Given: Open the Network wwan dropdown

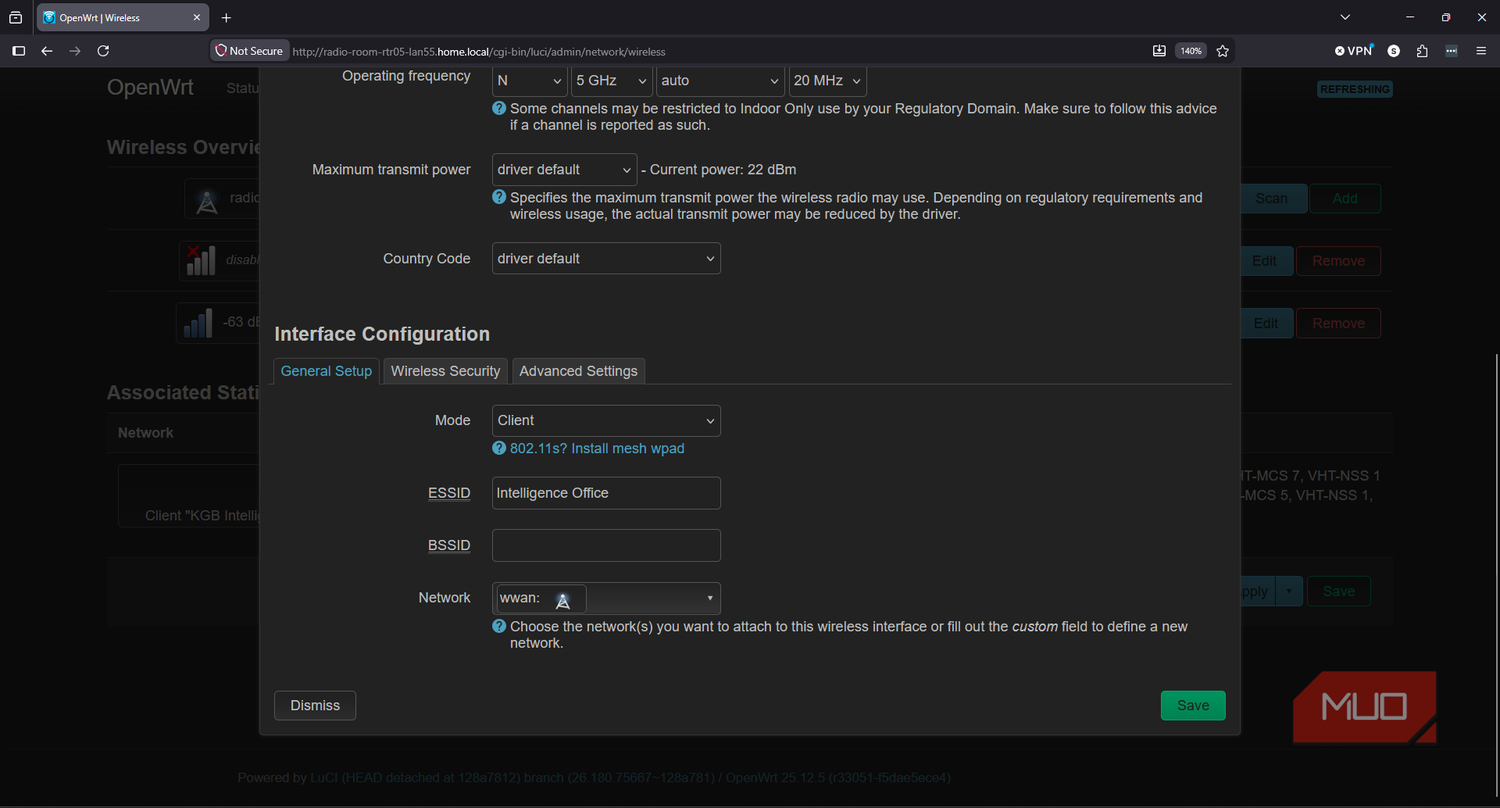Looking at the screenshot, I should pyautogui.click(x=606, y=598).
